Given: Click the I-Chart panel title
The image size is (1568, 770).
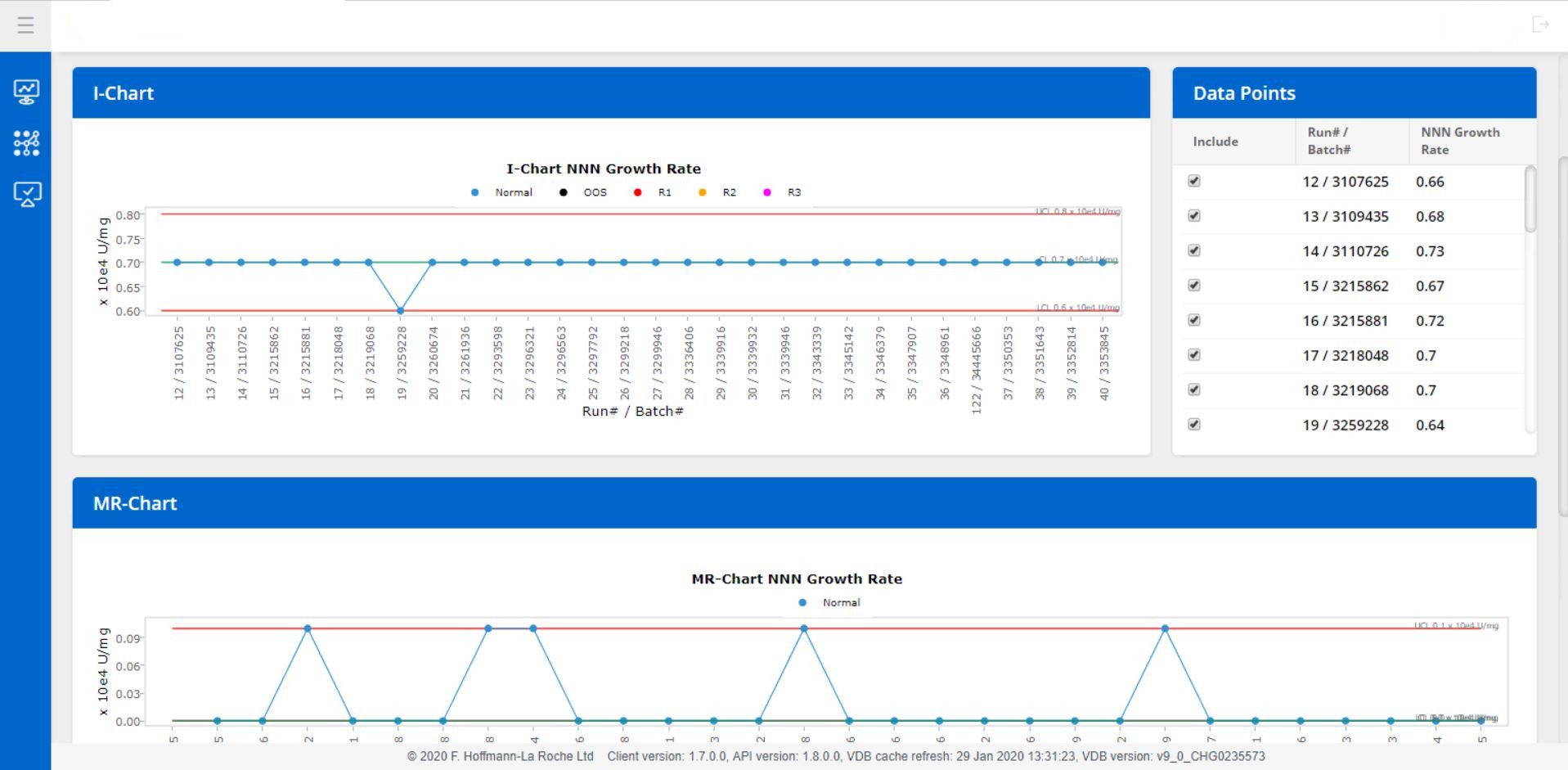Looking at the screenshot, I should click(124, 93).
